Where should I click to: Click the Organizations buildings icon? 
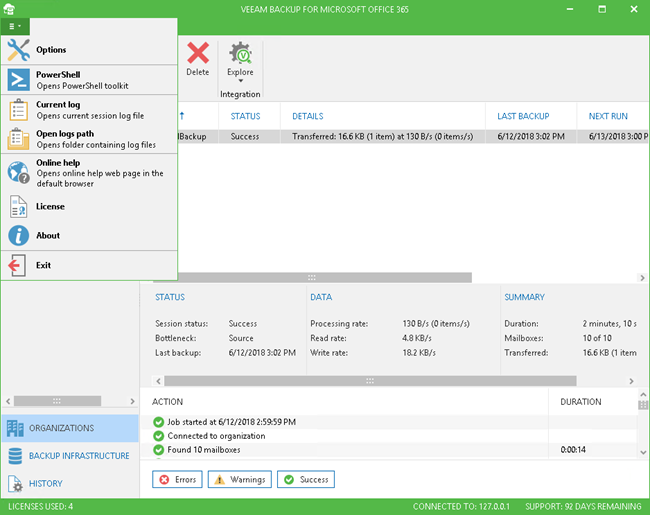[15, 428]
